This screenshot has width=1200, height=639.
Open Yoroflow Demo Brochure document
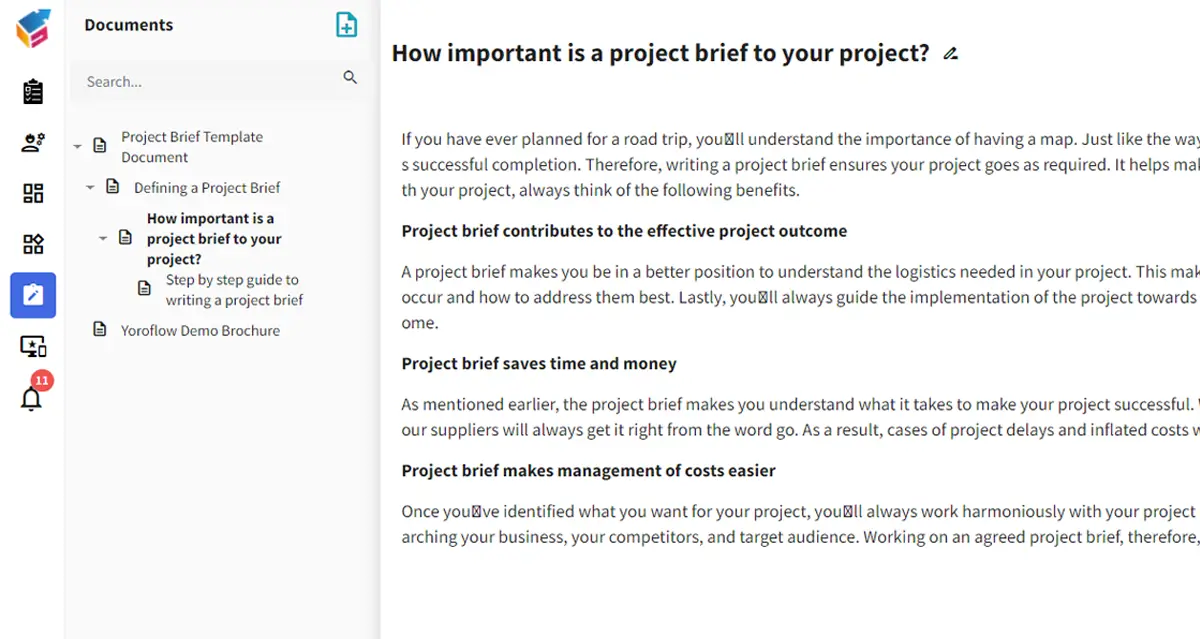click(x=200, y=330)
